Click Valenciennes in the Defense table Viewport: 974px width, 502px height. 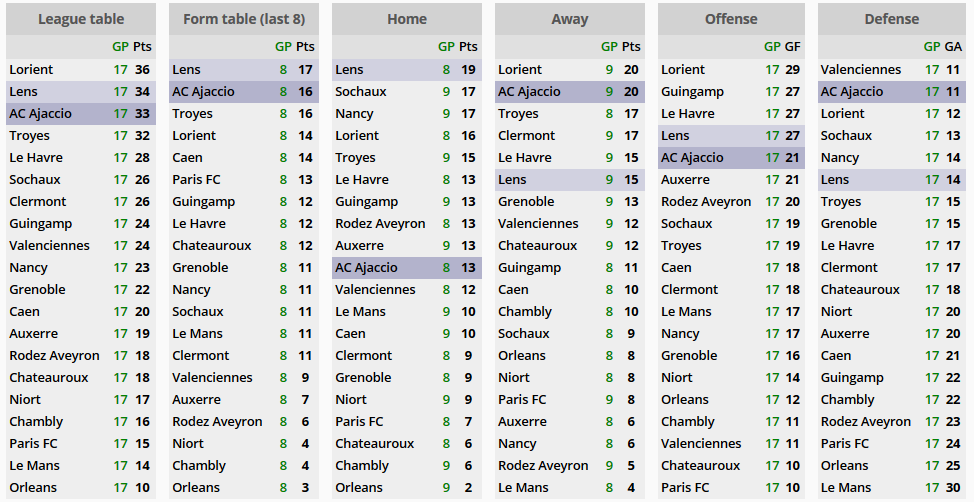tap(861, 70)
